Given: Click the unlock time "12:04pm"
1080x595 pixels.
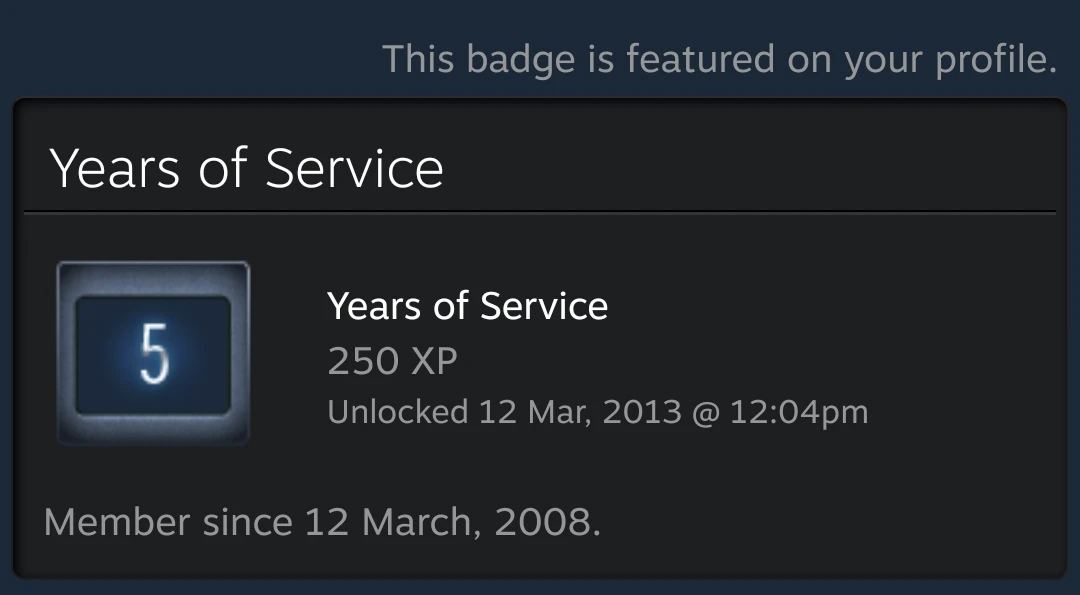Looking at the screenshot, I should pos(799,412).
